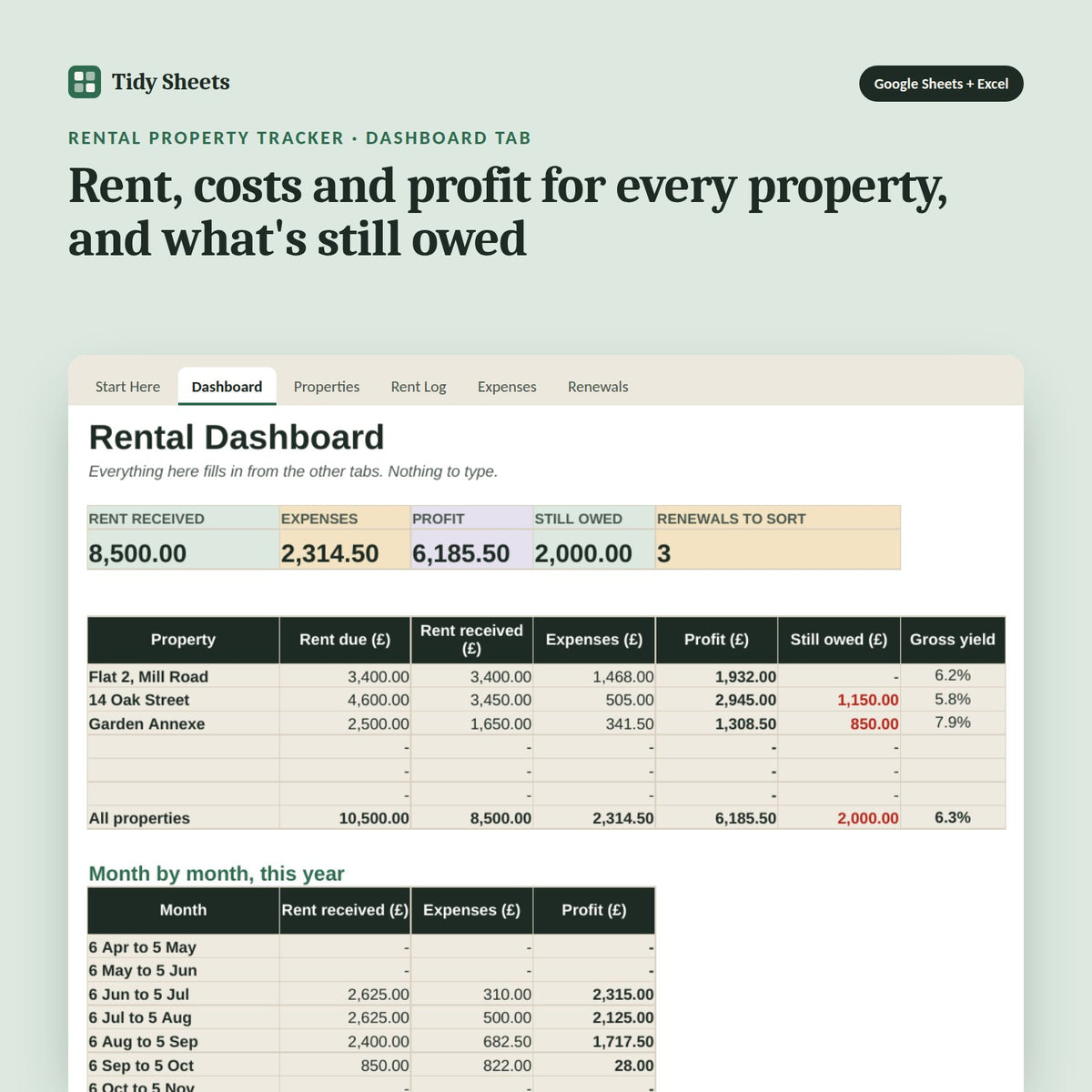Click Flat 2 Mill Road's profit 1,932.00

[x=745, y=677]
